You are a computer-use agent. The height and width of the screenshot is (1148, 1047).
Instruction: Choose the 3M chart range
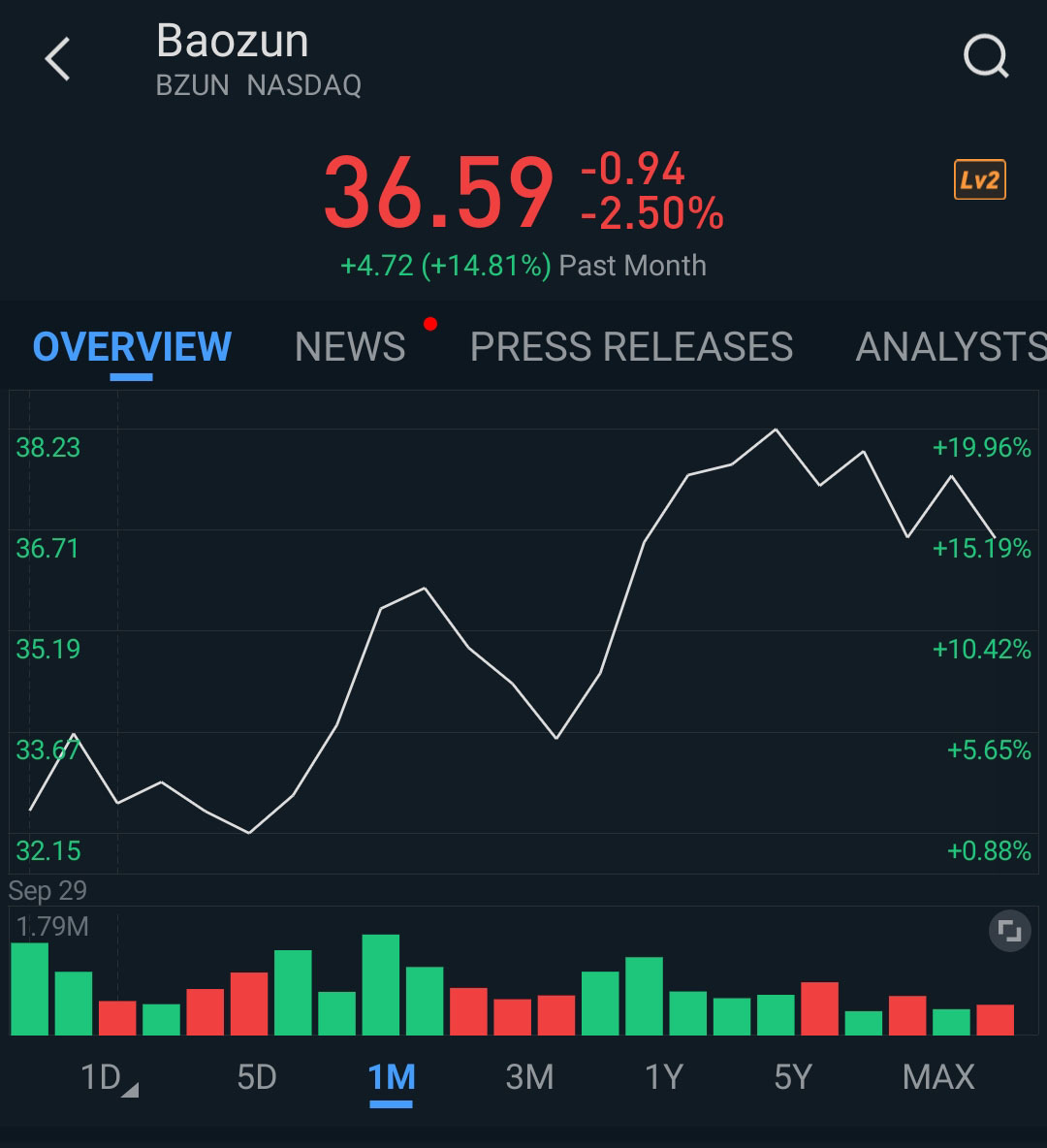529,1077
